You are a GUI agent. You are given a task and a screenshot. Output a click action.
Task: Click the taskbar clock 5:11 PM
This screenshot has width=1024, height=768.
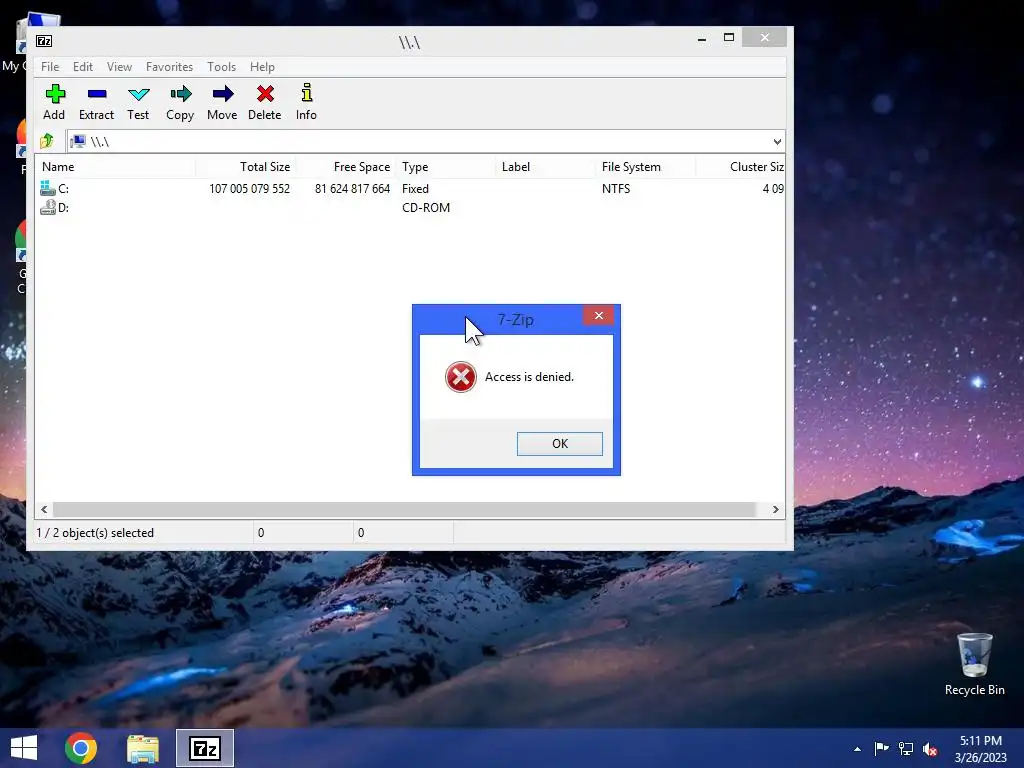pos(980,749)
